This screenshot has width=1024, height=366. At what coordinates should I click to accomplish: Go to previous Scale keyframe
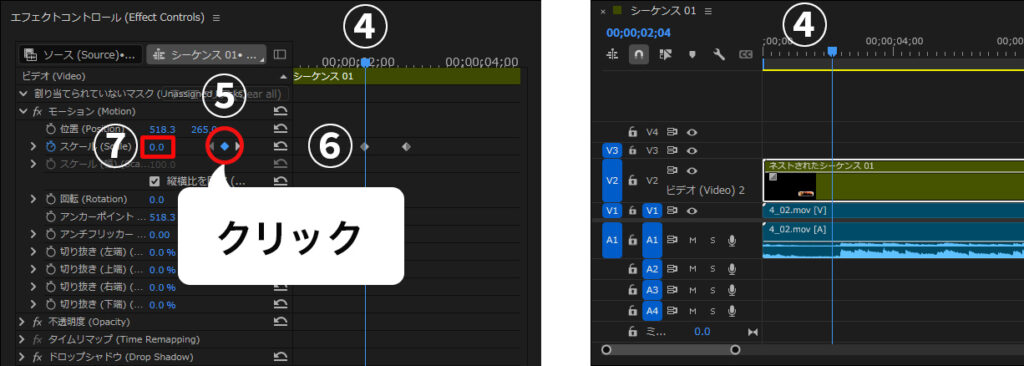211,147
